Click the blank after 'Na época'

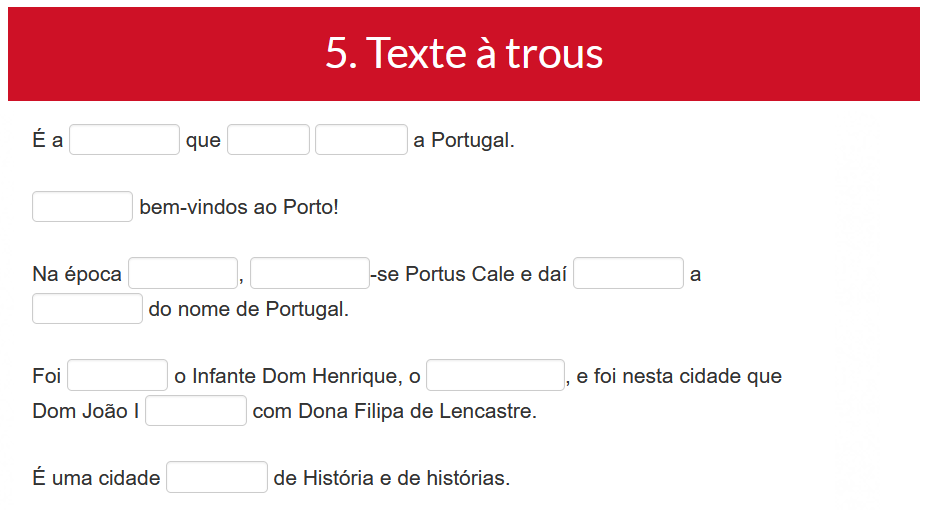tap(183, 273)
